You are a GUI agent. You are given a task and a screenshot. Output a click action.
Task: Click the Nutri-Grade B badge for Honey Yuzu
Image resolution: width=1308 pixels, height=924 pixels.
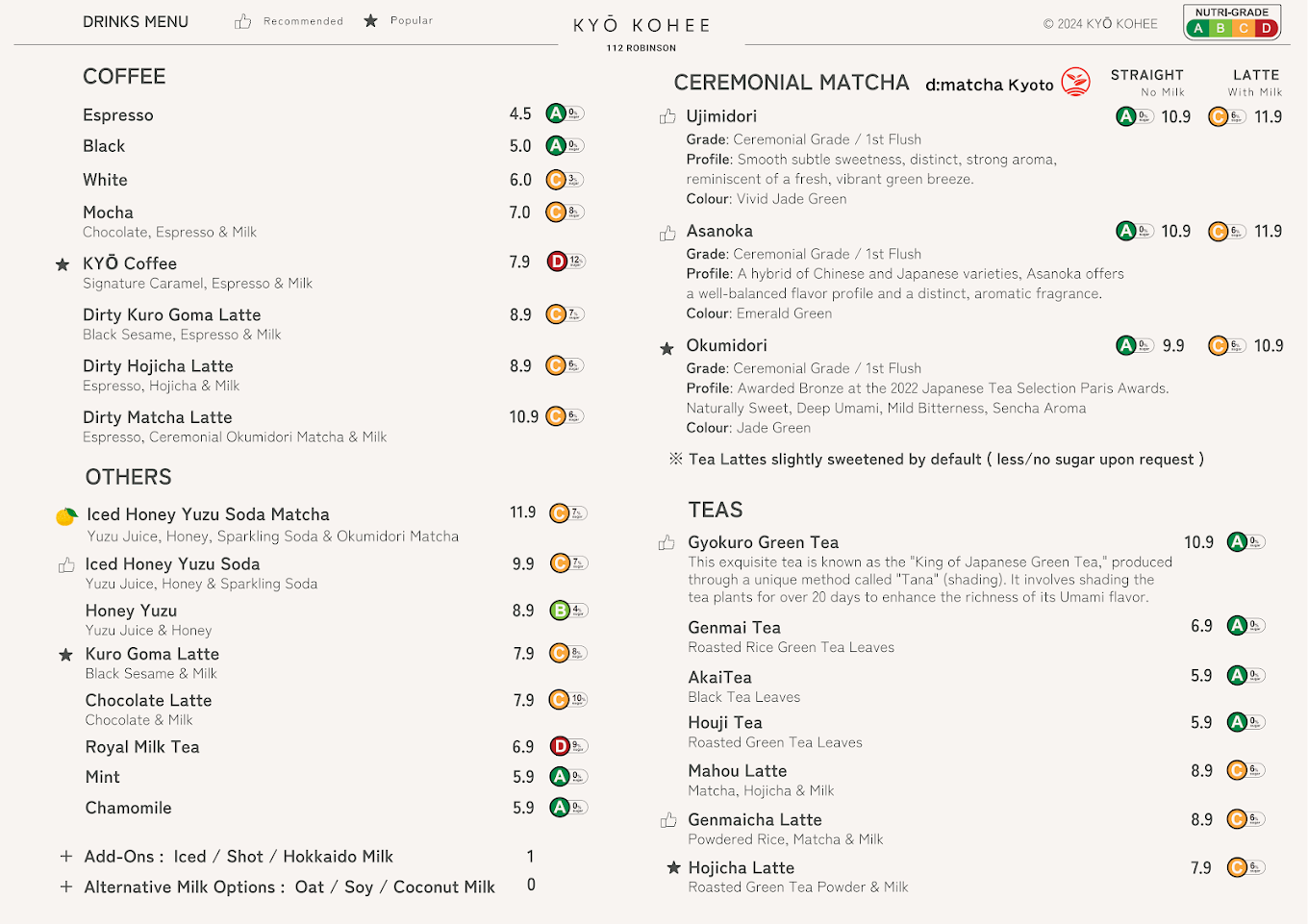tap(568, 610)
